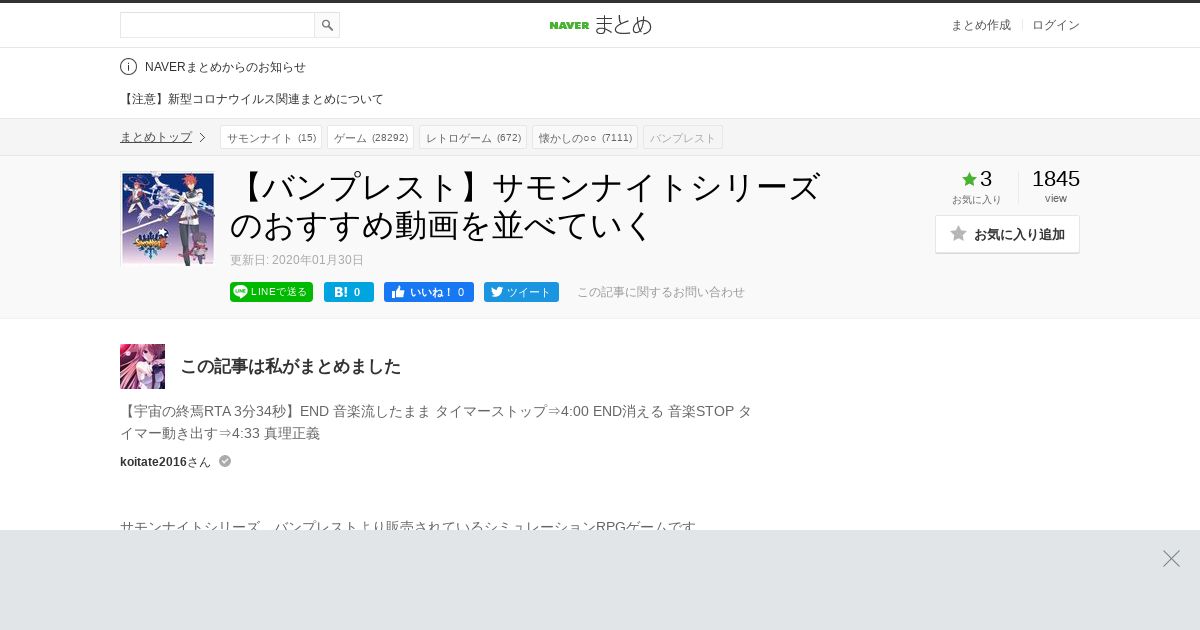Viewport: 1200px width, 630px height.
Task: Click the article title サモンナイトシリーズ
Action: [525, 206]
